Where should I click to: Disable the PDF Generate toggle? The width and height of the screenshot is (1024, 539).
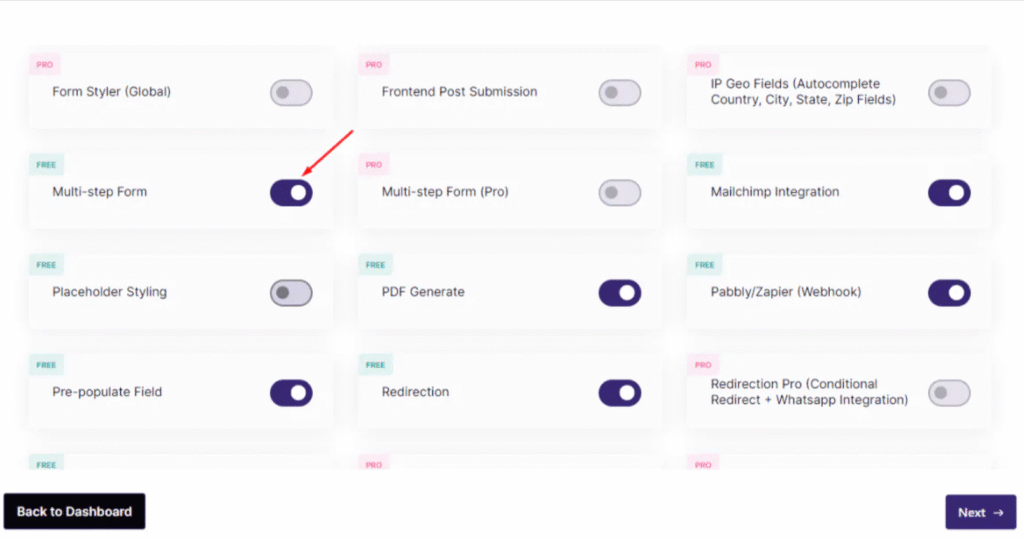coord(620,293)
